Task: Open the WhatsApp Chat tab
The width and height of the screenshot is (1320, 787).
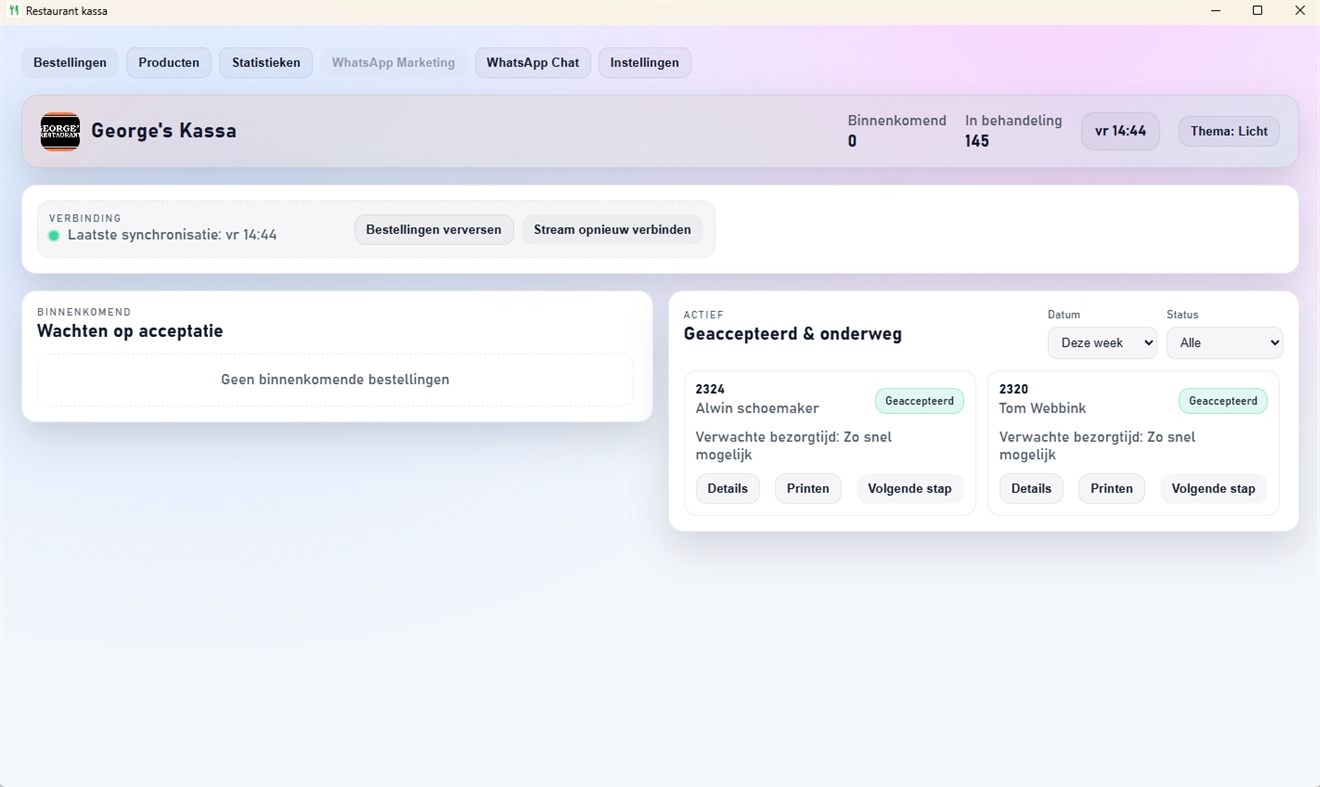Action: (533, 62)
